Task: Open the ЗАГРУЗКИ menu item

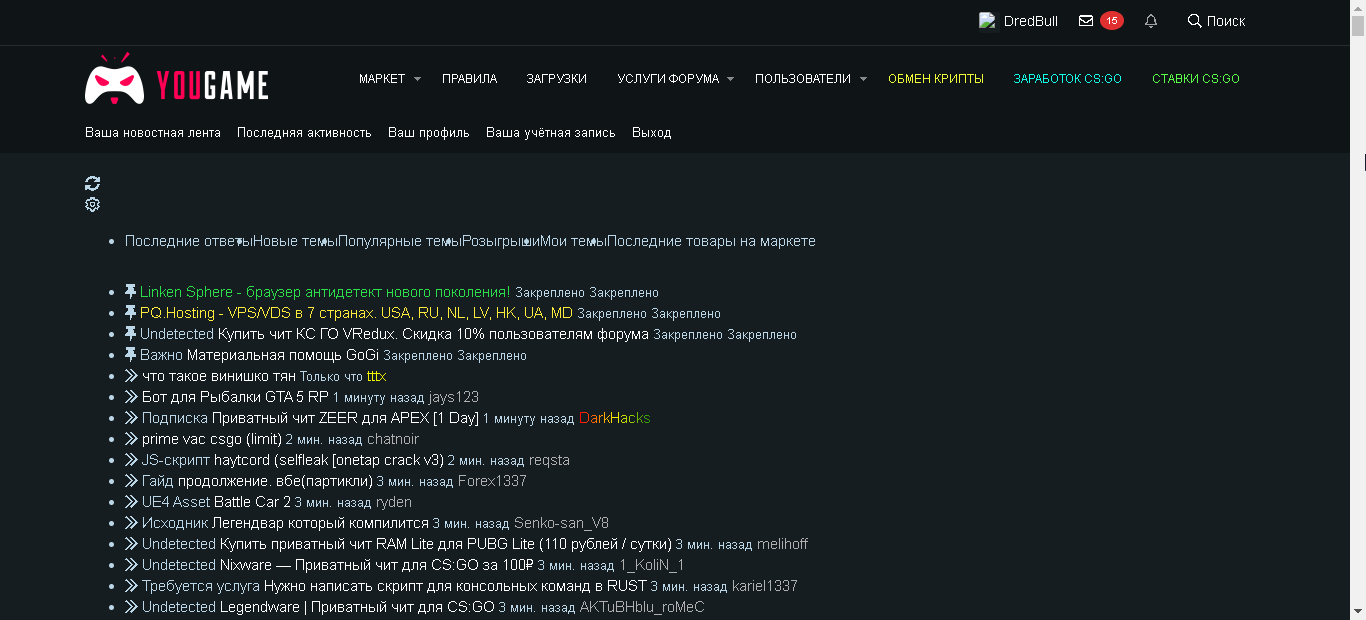Action: click(556, 79)
